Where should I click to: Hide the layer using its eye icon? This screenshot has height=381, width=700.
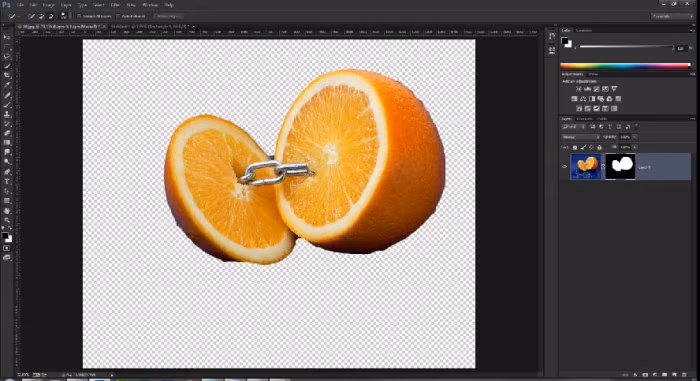pos(564,167)
